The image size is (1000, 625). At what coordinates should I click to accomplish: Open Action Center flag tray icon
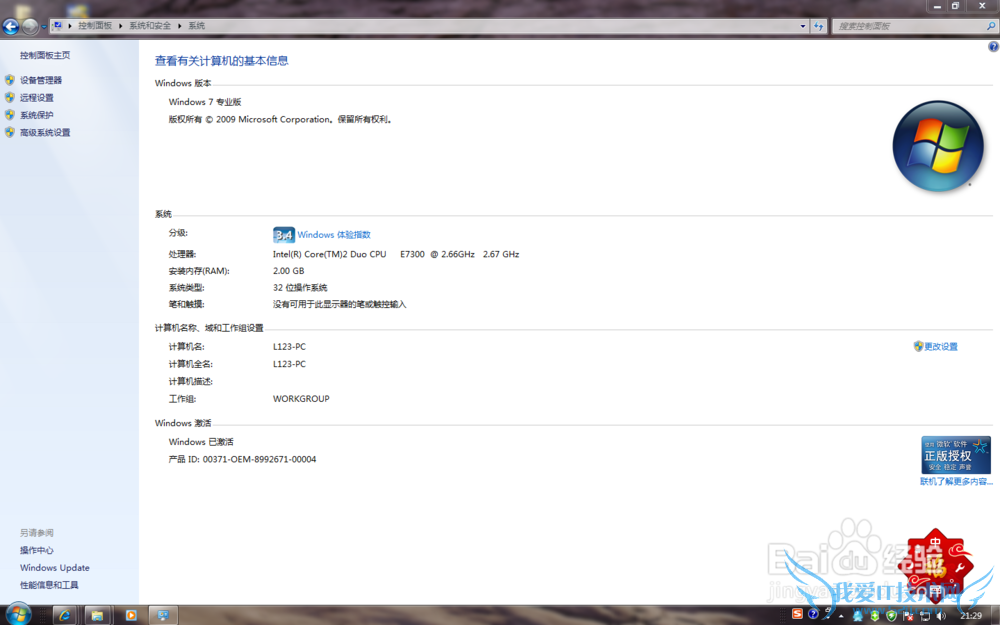(908, 616)
